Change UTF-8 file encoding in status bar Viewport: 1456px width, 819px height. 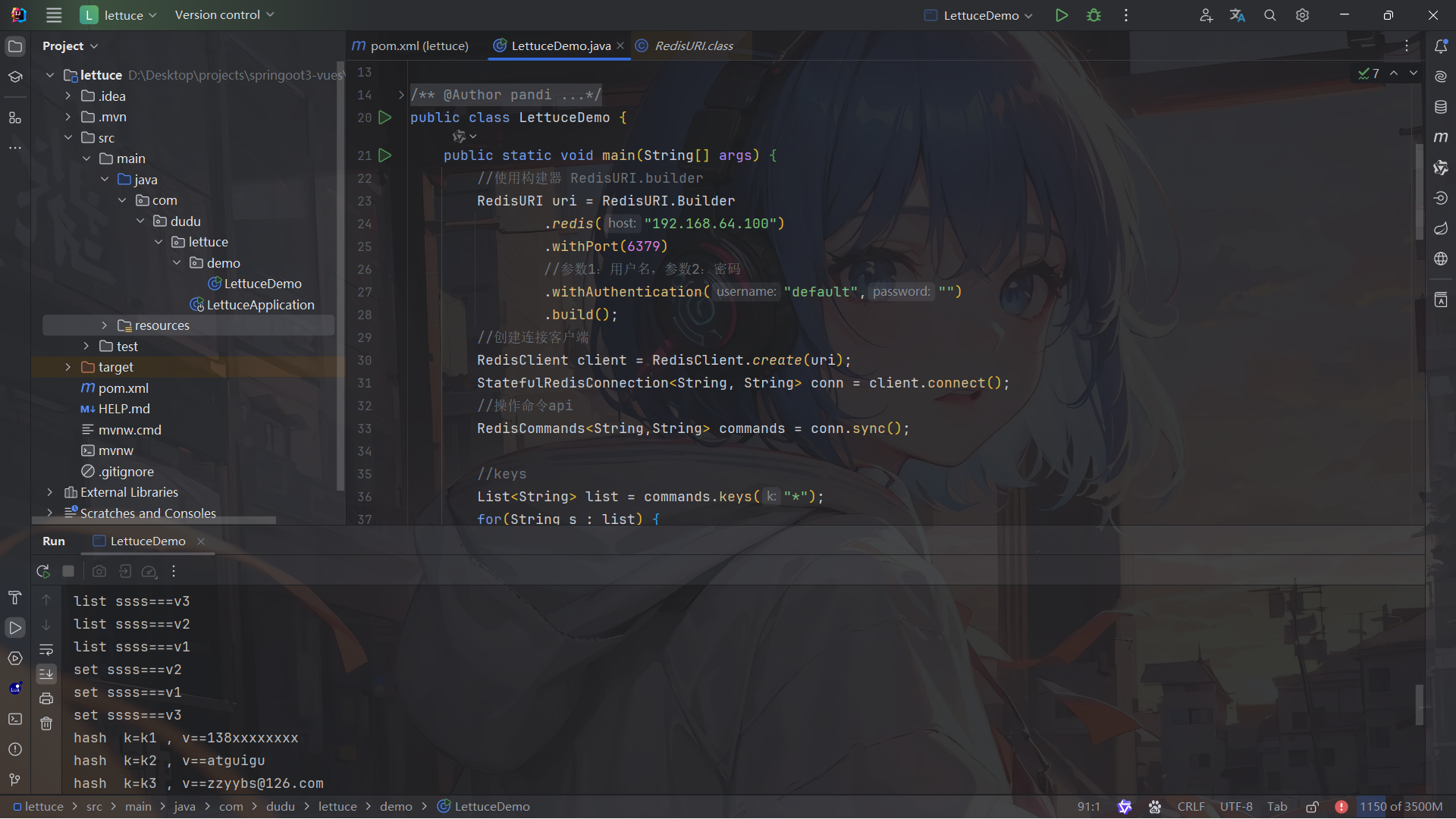pos(1236,807)
